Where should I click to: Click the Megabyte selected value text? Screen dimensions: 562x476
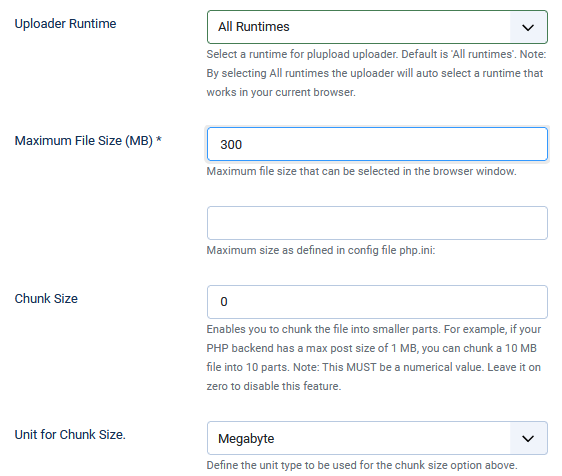(x=246, y=439)
